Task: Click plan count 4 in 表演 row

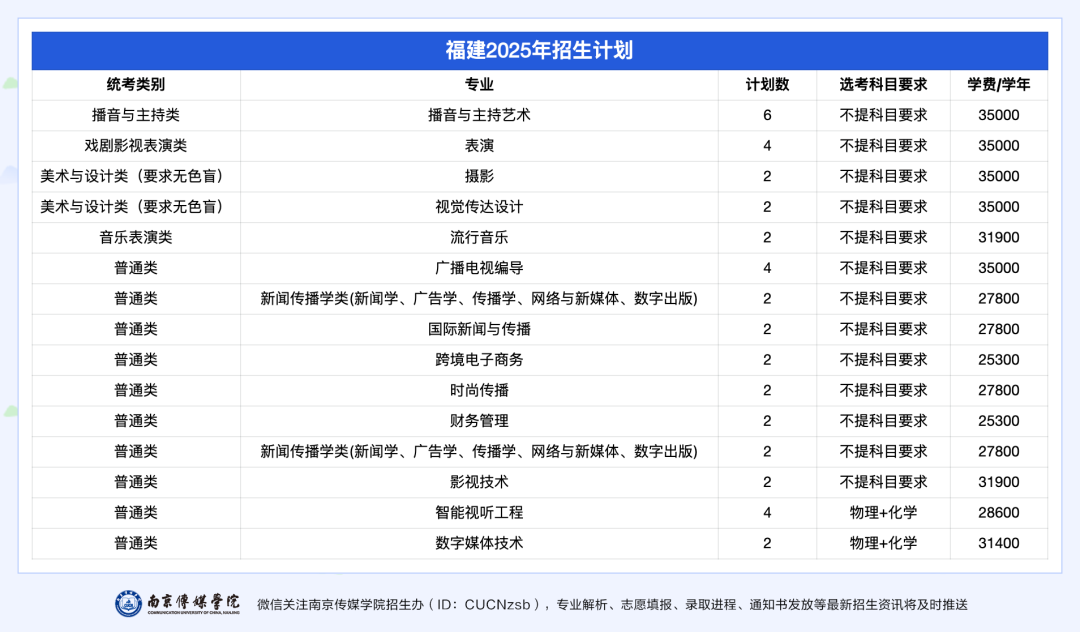Action: tap(767, 145)
